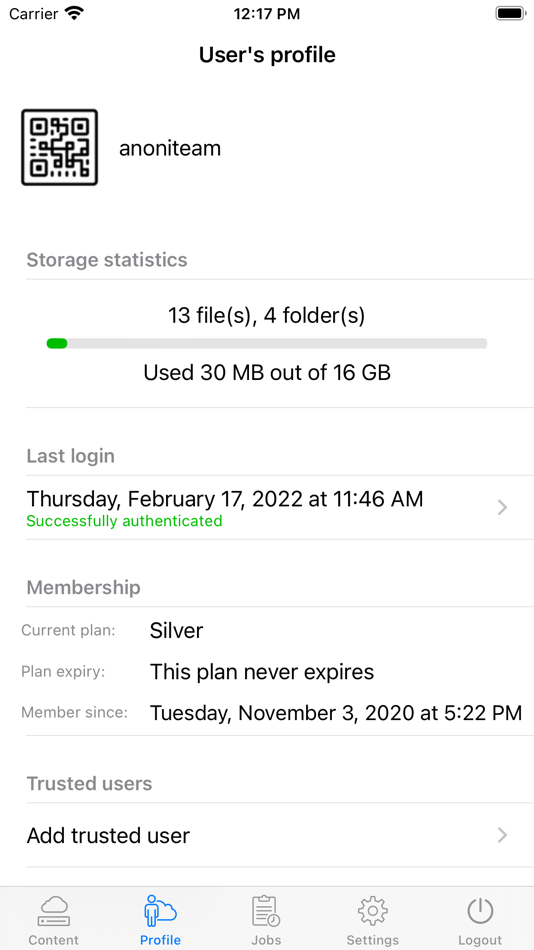Open the Jobs clipboard icon
The width and height of the screenshot is (534, 950).
(x=266, y=911)
